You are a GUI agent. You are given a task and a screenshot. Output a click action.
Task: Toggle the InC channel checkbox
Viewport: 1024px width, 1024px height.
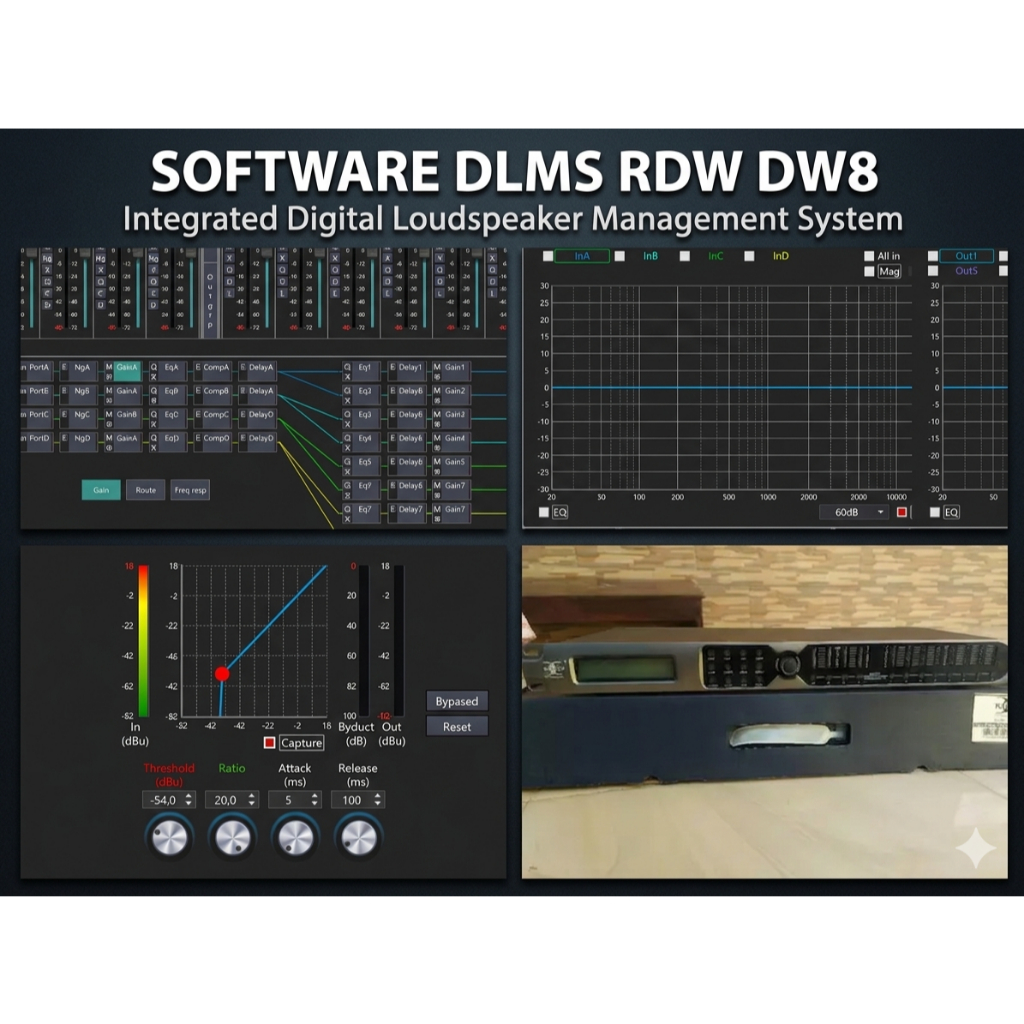point(684,256)
